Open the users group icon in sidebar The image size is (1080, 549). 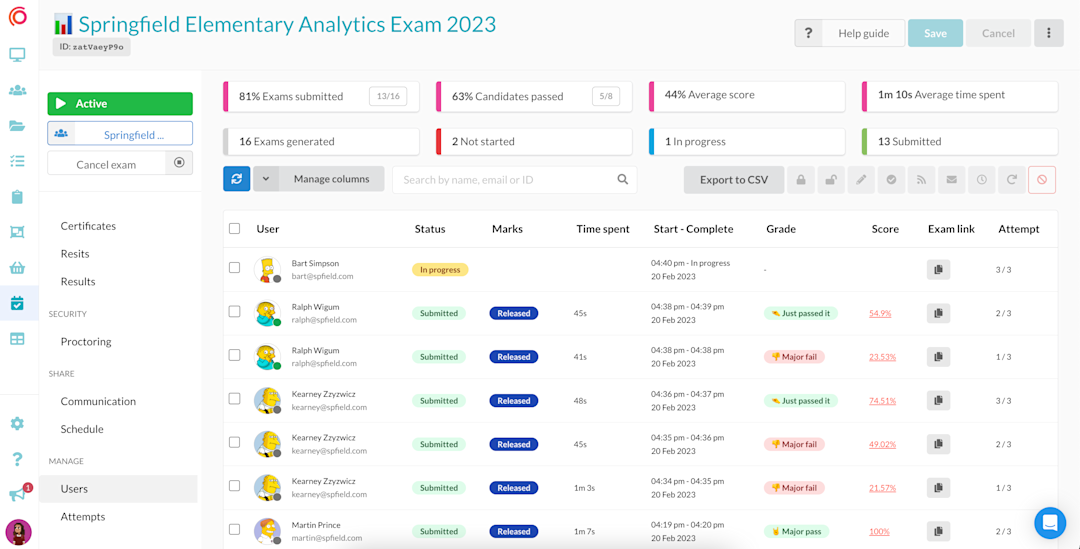pyautogui.click(x=17, y=90)
